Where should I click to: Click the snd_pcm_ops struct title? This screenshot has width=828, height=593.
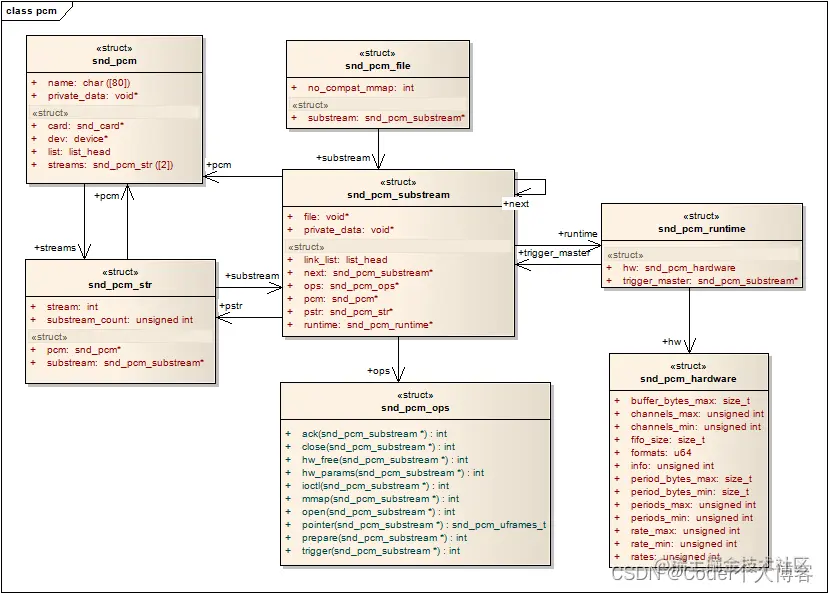click(x=415, y=408)
